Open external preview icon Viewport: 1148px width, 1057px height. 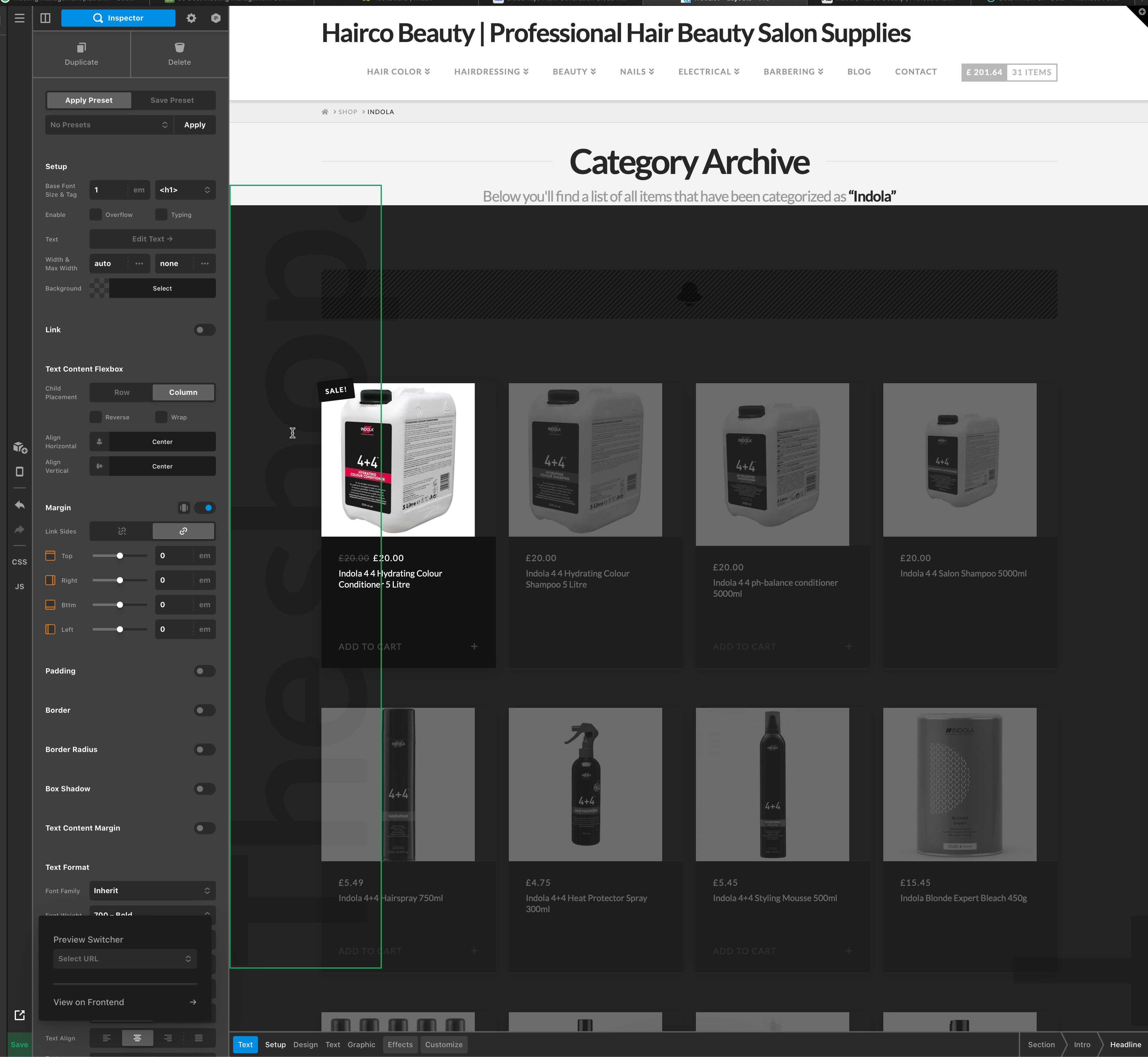pos(19,1015)
